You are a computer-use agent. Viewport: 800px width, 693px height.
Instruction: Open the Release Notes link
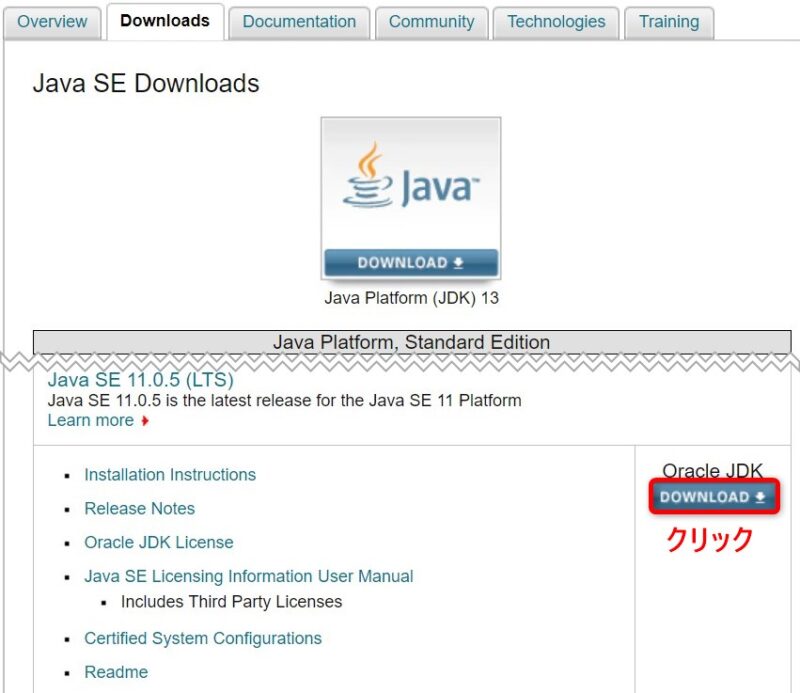coord(139,508)
